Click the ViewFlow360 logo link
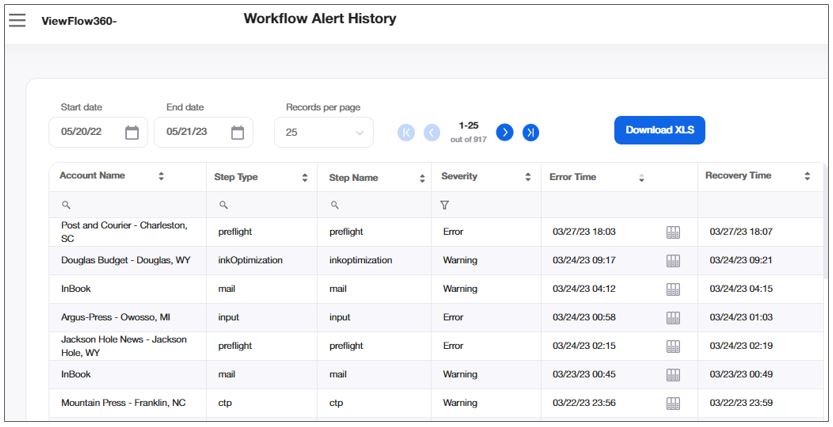The image size is (833, 427). pyautogui.click(x=79, y=21)
